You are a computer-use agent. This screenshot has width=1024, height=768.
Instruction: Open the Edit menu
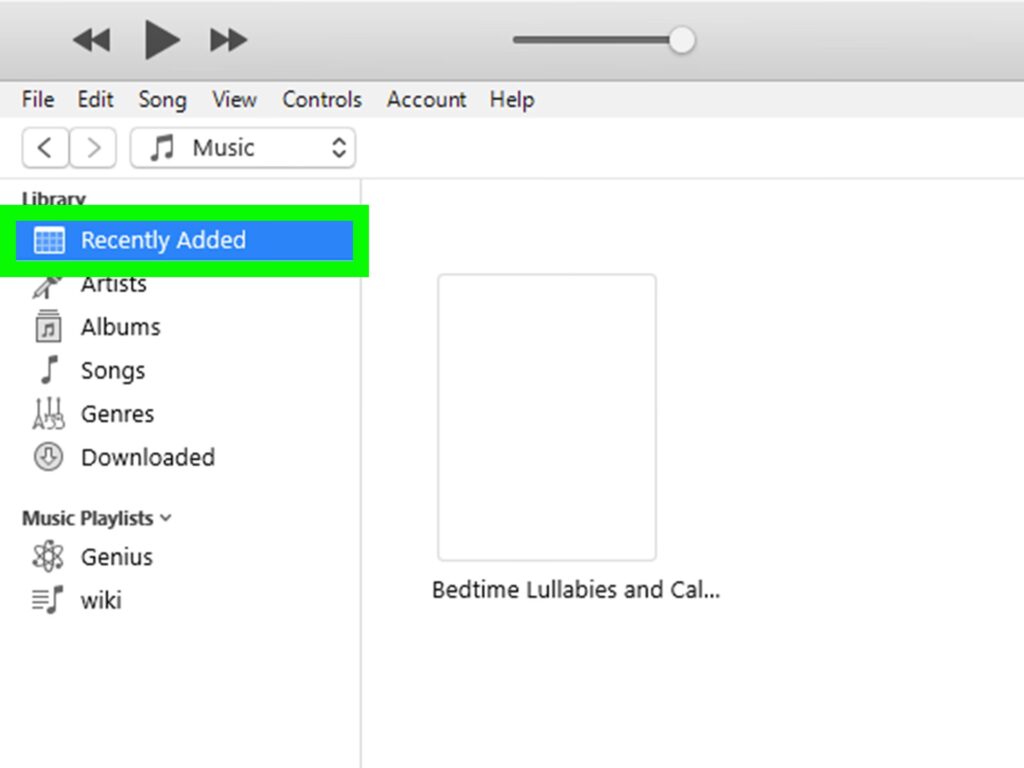[96, 100]
